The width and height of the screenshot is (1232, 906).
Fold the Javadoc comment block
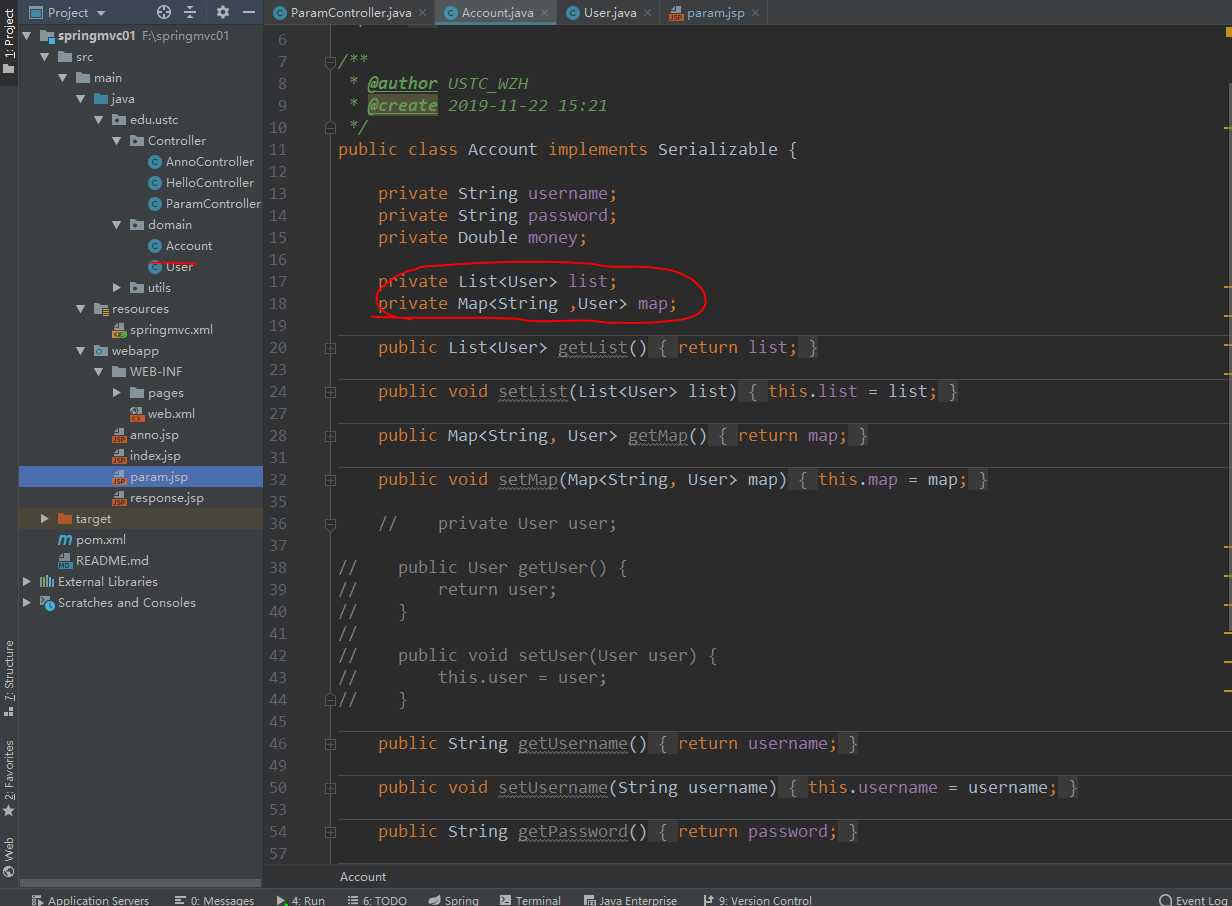pos(330,61)
